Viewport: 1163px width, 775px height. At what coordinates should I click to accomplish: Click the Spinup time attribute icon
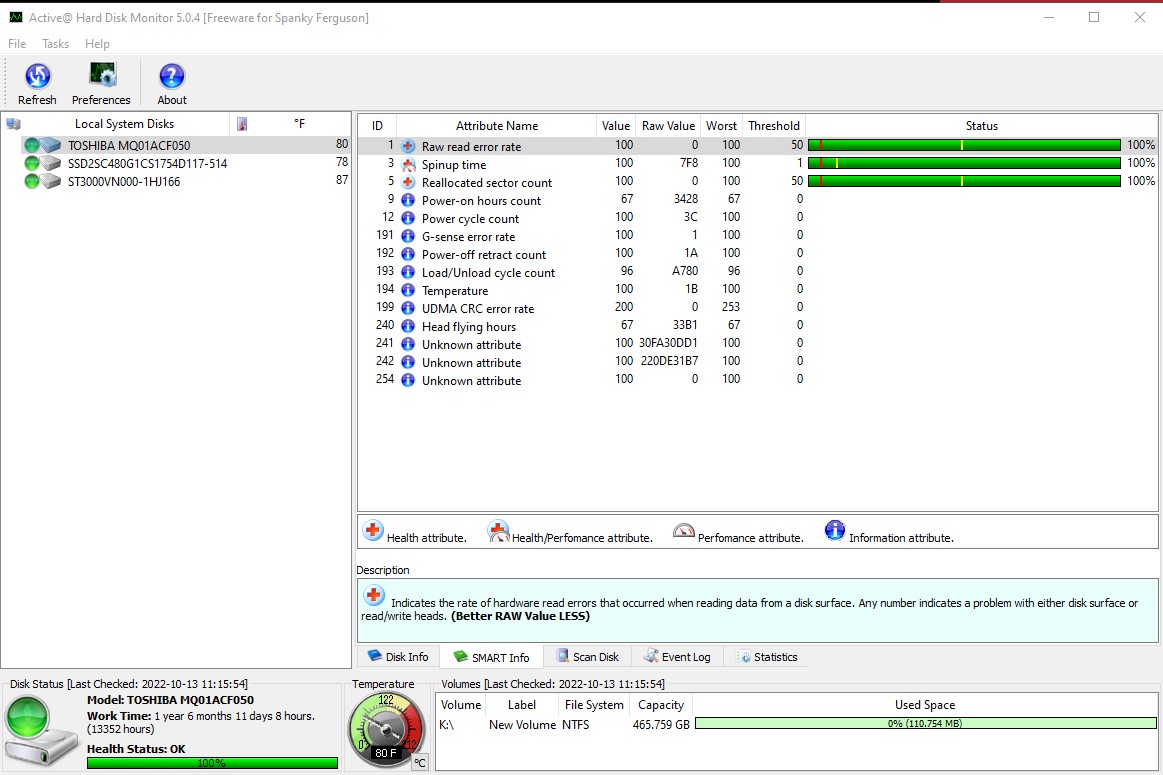[408, 164]
